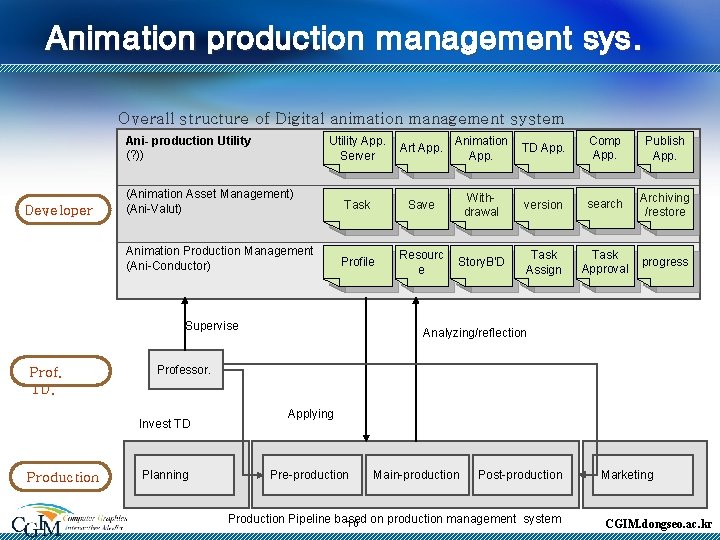Select the progress note box

click(665, 266)
